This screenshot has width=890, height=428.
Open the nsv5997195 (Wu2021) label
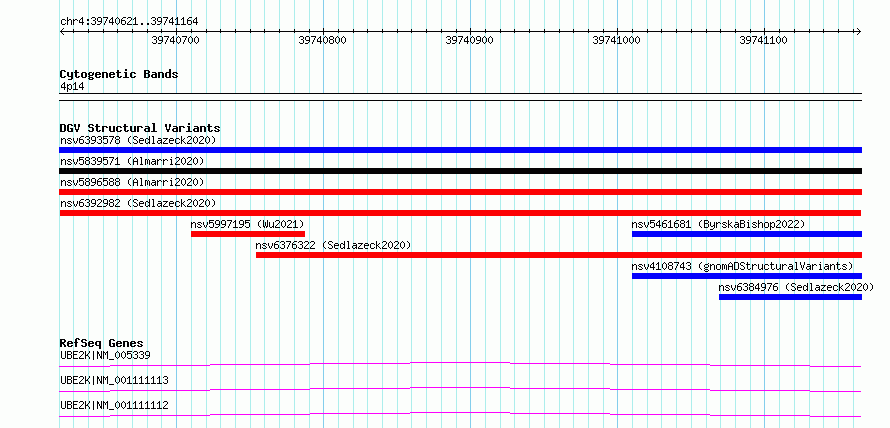point(247,224)
